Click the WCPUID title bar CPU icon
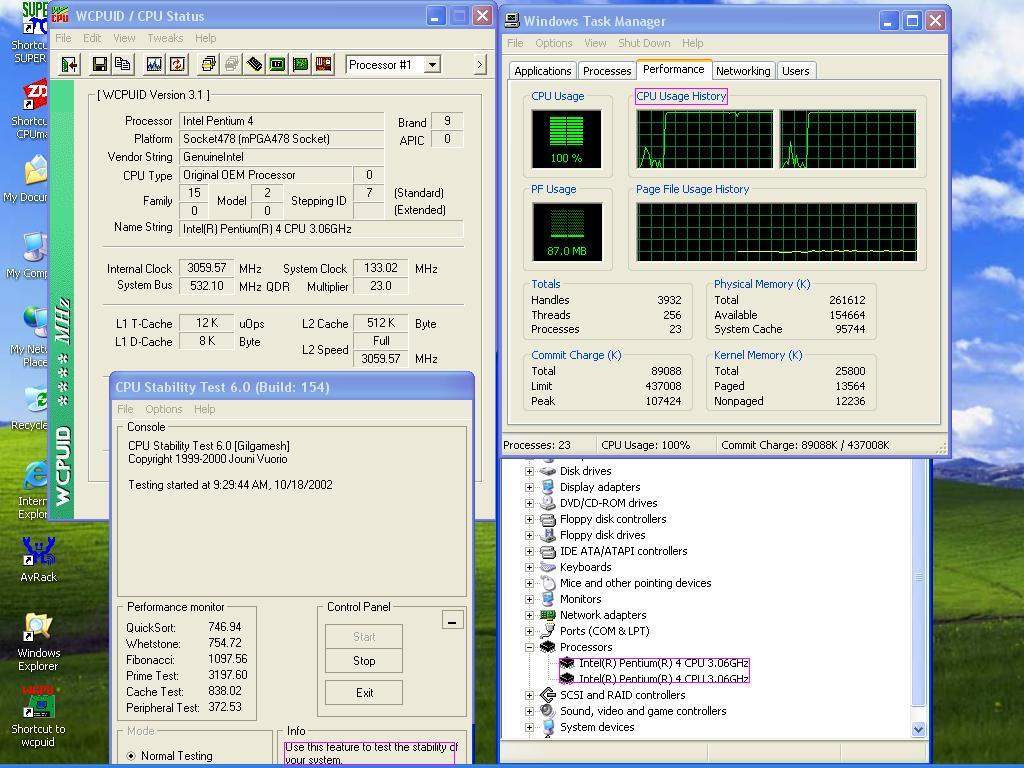 pyautogui.click(x=60, y=16)
